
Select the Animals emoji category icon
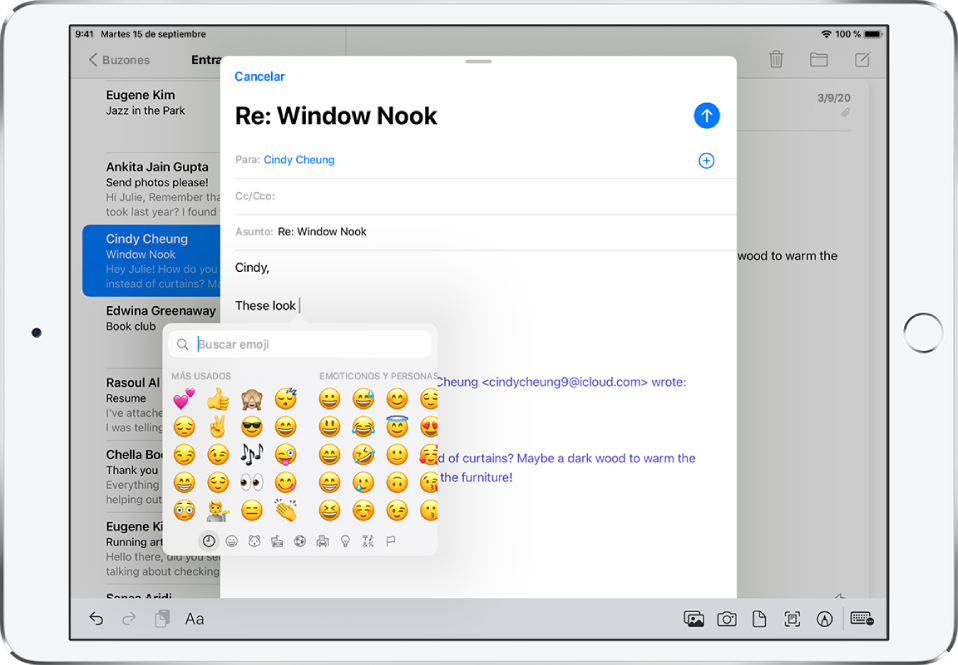(255, 541)
